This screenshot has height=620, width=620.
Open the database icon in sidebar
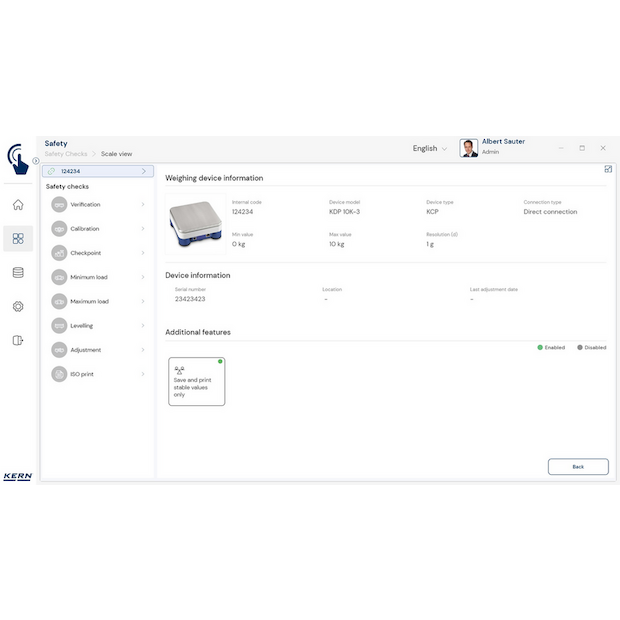(x=18, y=272)
